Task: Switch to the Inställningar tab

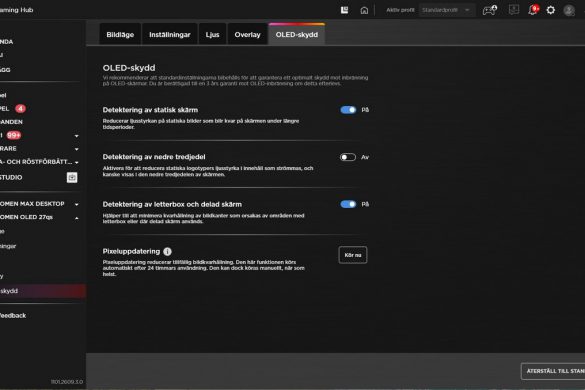Action: 170,35
